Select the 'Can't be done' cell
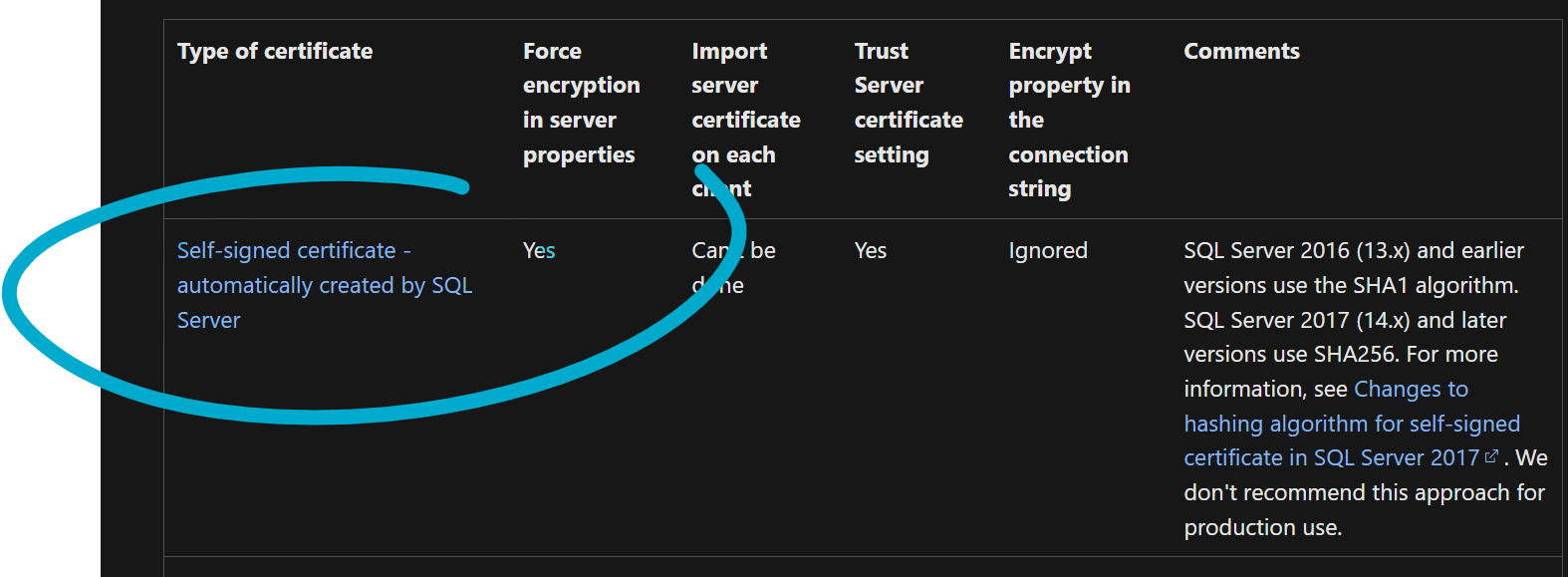Image resolution: width=1568 pixels, height=577 pixels. (x=734, y=268)
